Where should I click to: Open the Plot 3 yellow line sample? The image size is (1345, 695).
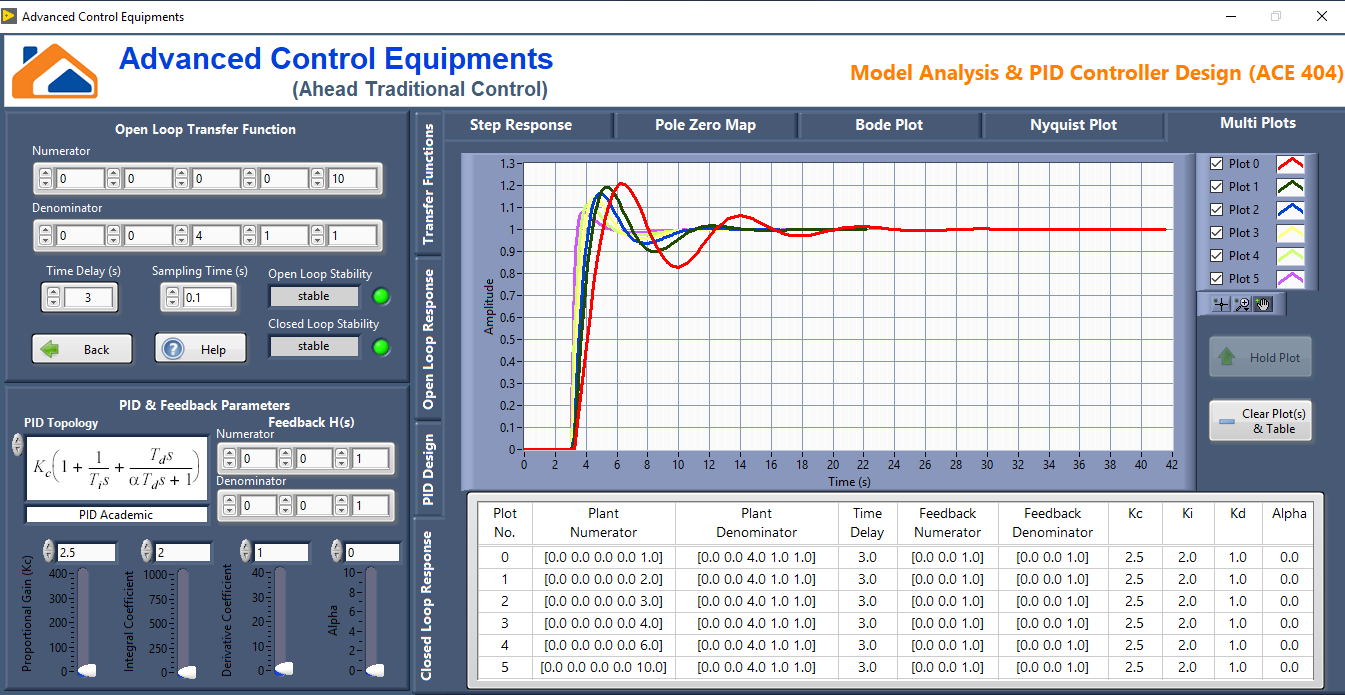1290,233
